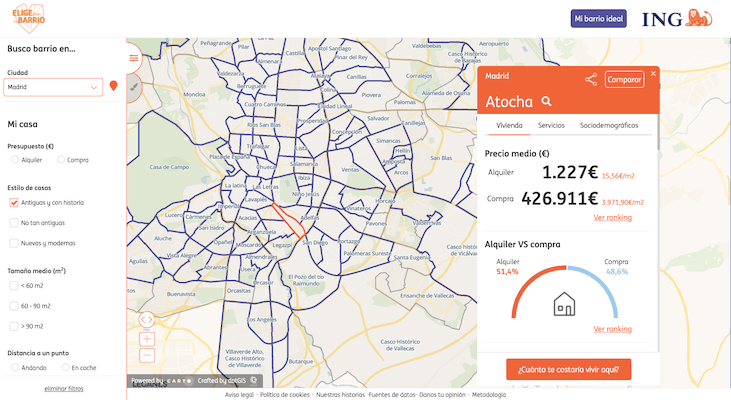
Task: Click the dotGIS icon in attribution bar
Action: [254, 380]
